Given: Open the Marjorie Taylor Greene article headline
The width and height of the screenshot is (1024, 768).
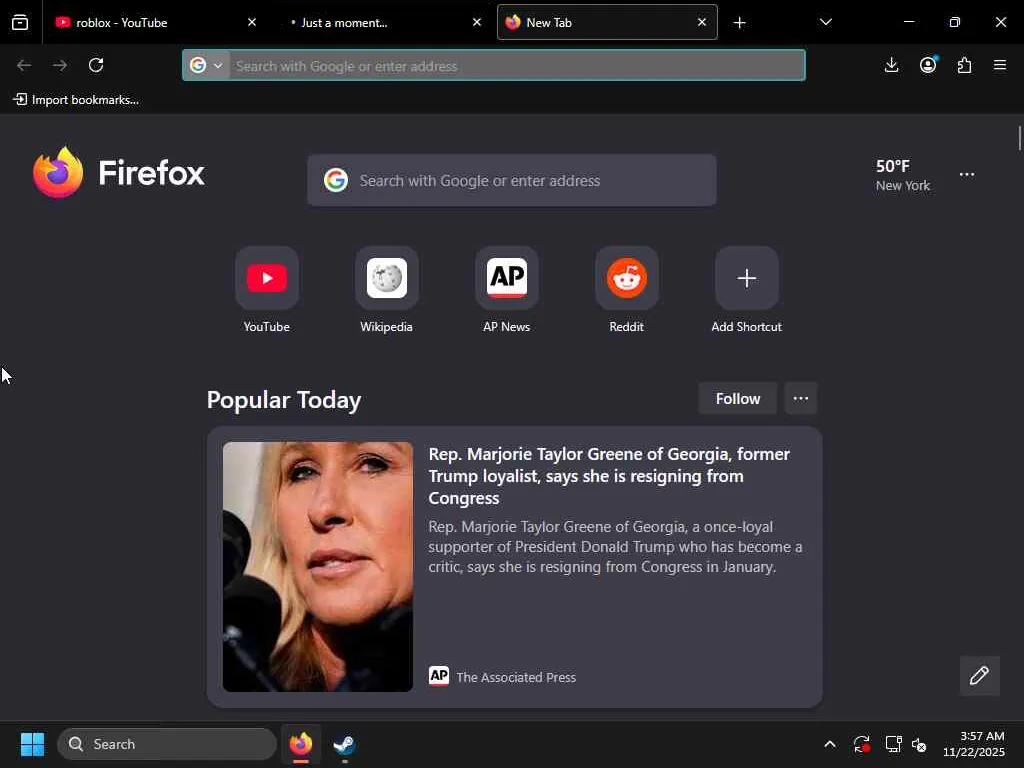Looking at the screenshot, I should click(609, 476).
